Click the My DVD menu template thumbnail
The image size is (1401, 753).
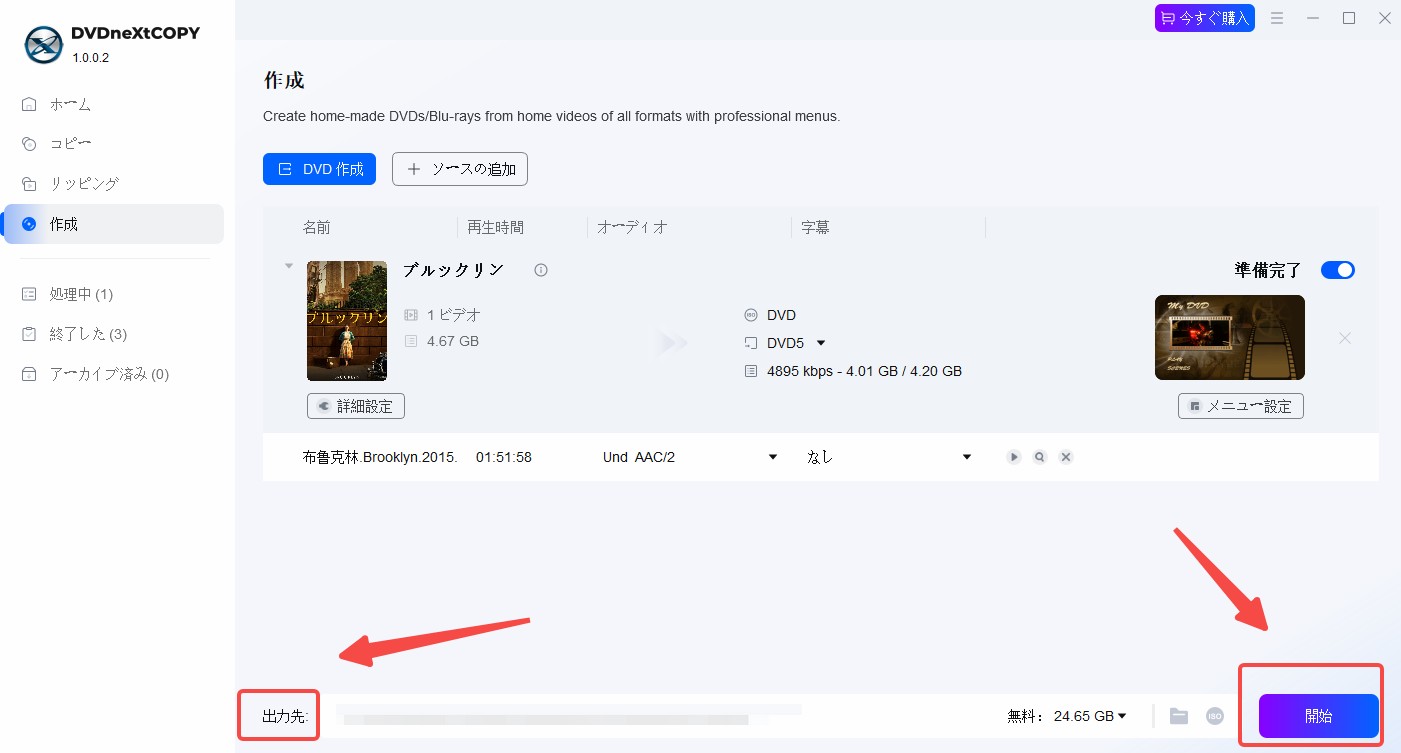1230,337
